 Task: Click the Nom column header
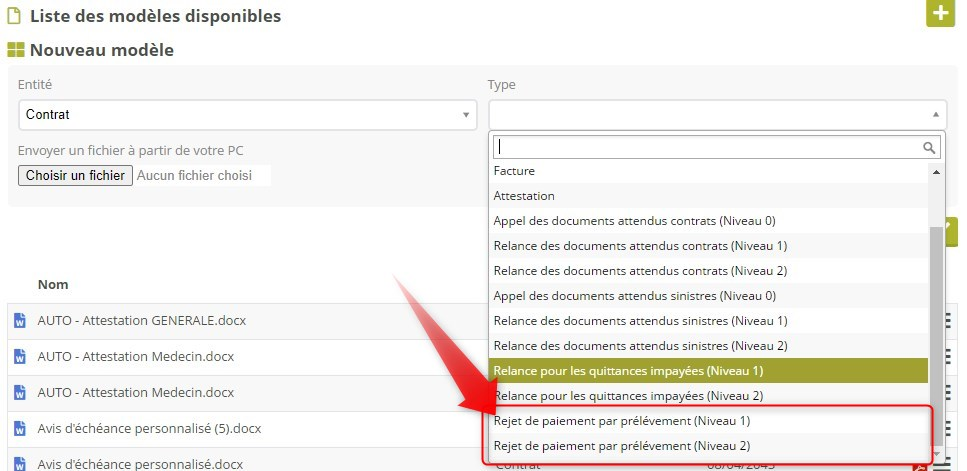pos(53,285)
